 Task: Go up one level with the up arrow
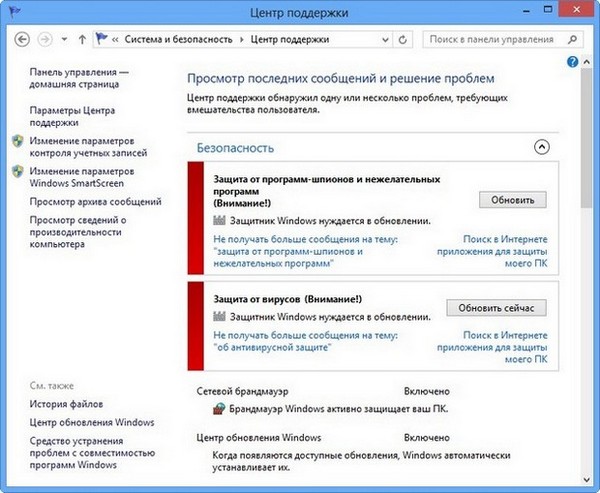(x=82, y=39)
